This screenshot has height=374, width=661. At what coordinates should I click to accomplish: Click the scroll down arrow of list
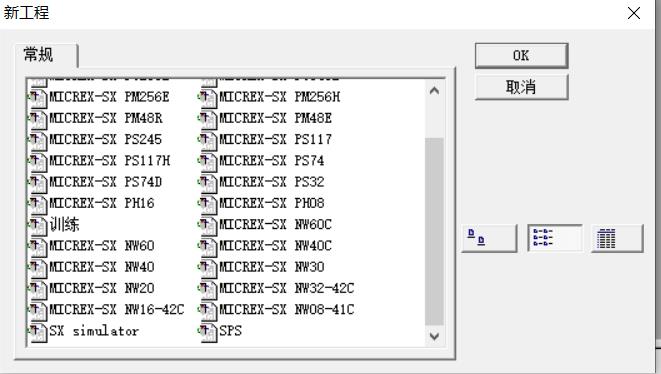point(434,336)
